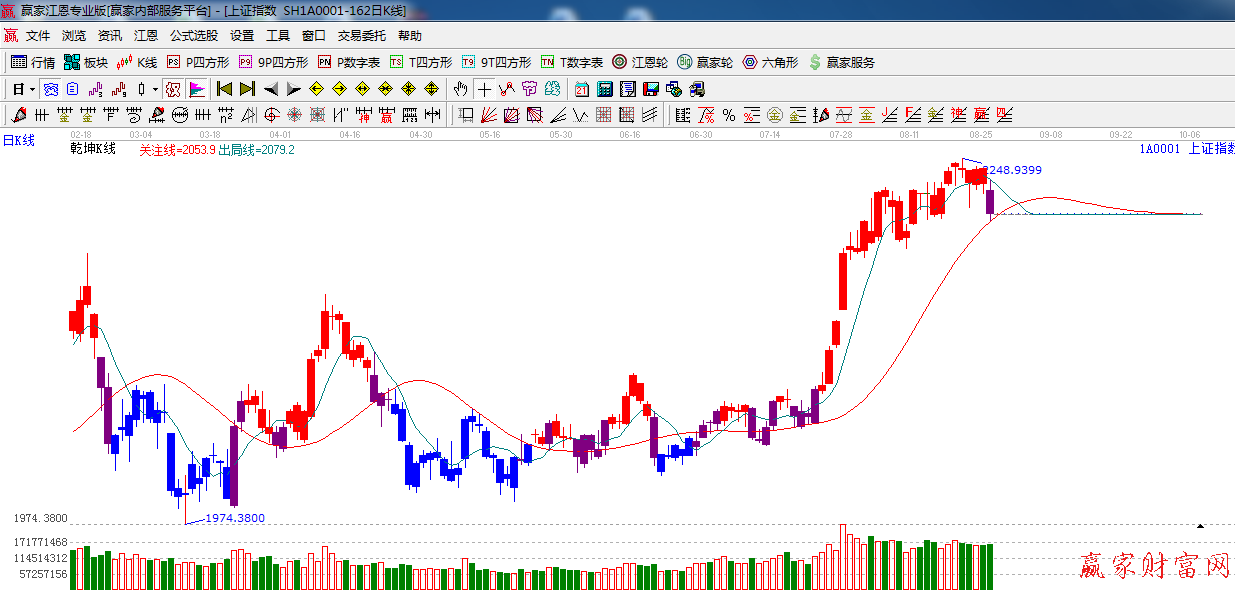
Task: Open the 板块 sector icon button
Action: coord(85,62)
